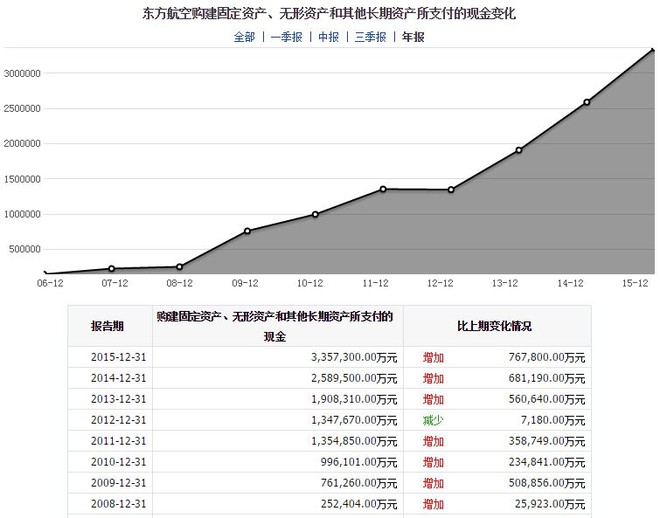Image resolution: width=660 pixels, height=518 pixels.
Task: Click the value 1,354,850.00万元
Action: pyautogui.click(x=354, y=441)
